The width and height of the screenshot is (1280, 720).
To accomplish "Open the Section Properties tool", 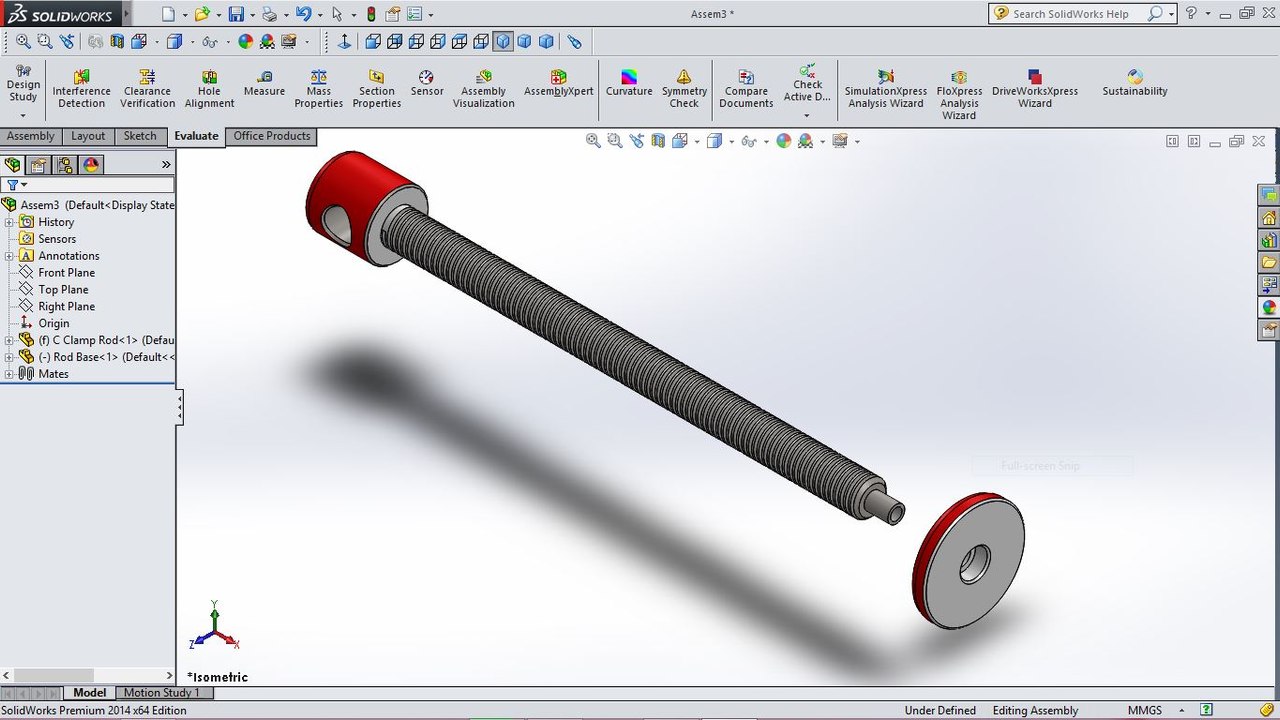I will (x=376, y=89).
